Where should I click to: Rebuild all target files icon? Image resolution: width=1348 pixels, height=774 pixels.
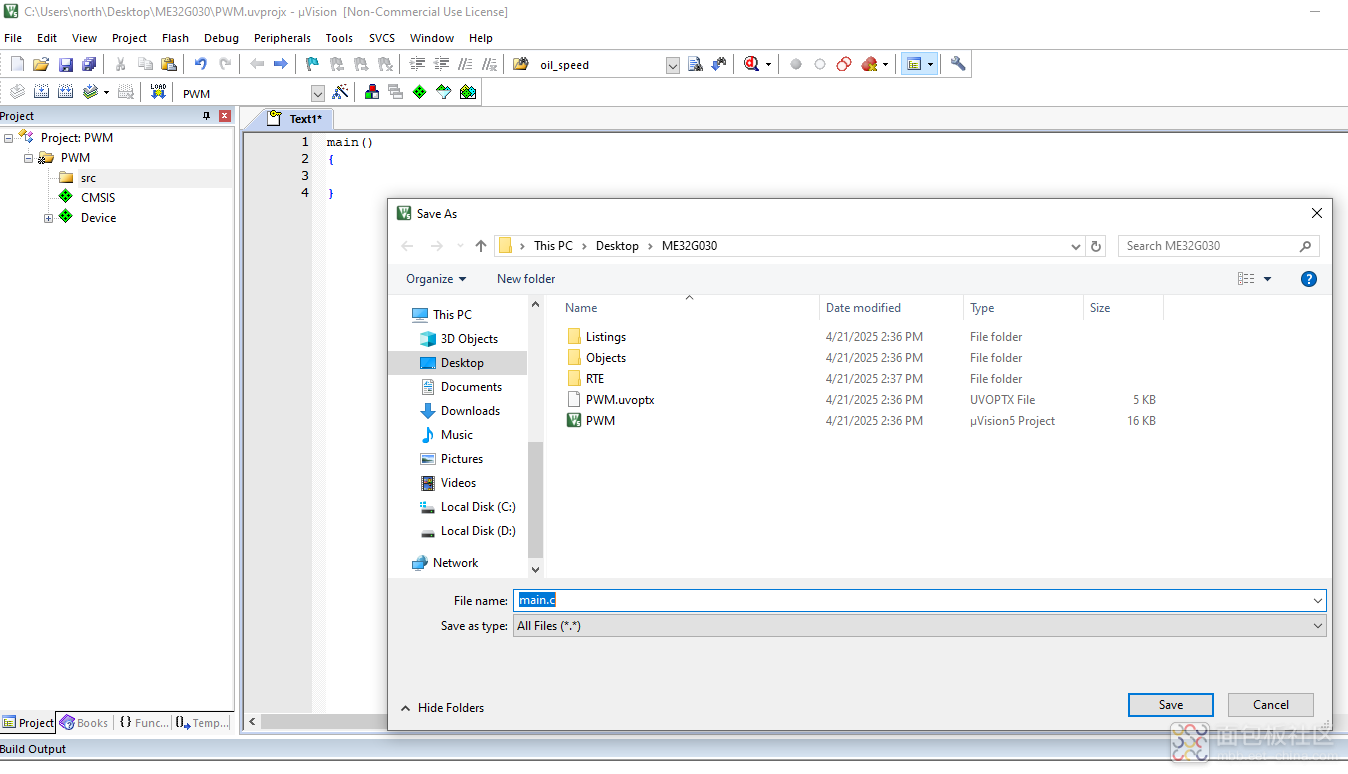coord(65,92)
